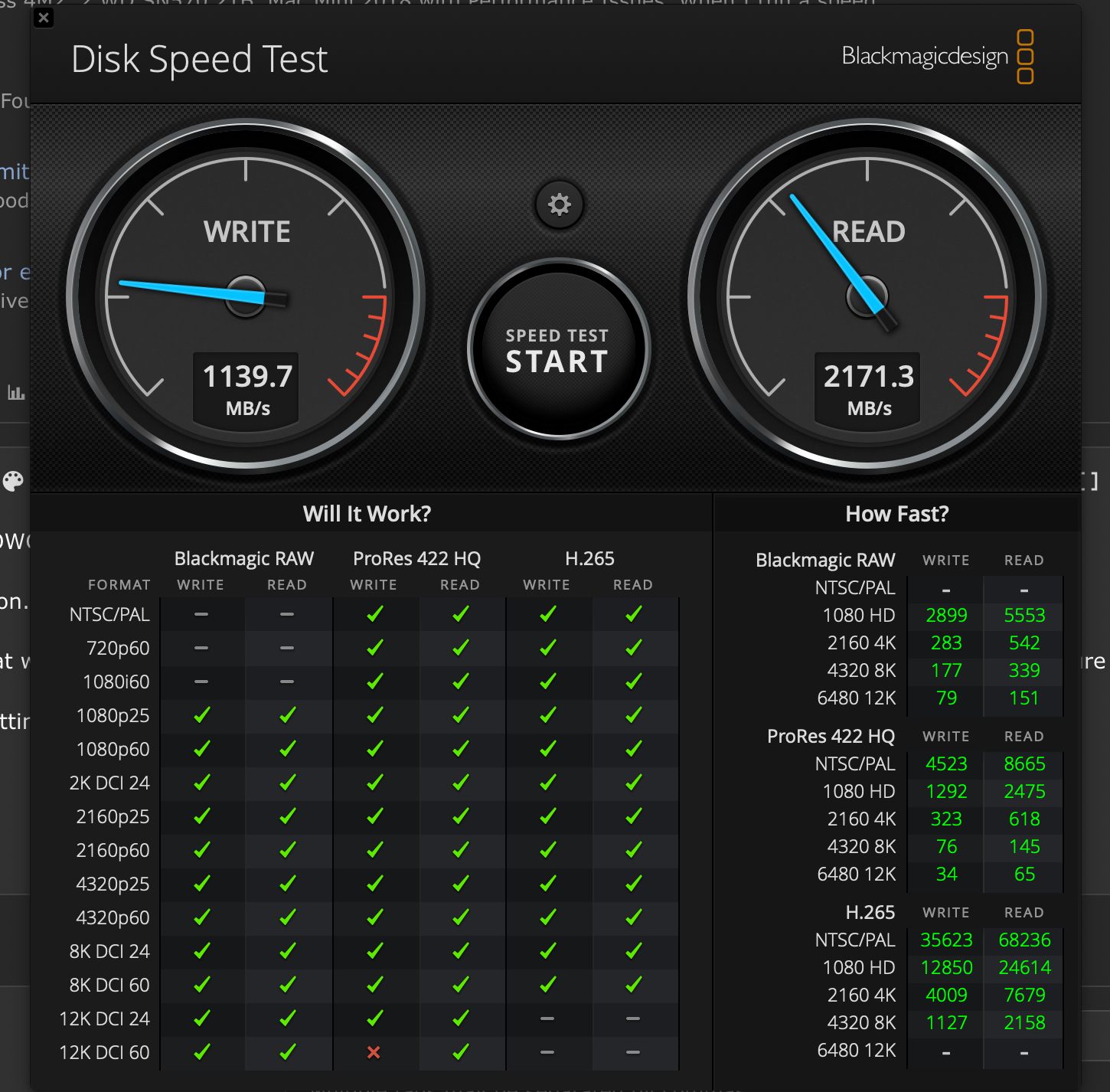Click the Blackmagic RAW write dash for NTSC/PAL

click(201, 614)
